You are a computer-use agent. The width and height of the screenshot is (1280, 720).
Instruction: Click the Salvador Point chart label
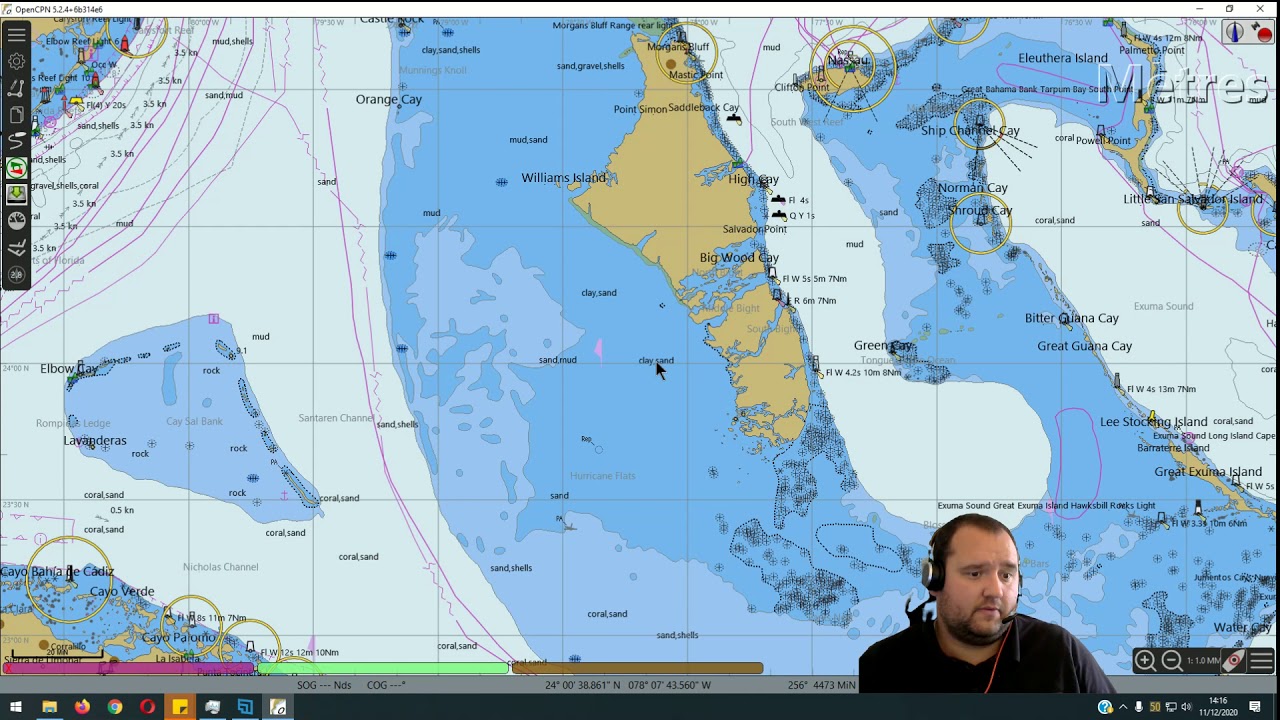point(754,229)
